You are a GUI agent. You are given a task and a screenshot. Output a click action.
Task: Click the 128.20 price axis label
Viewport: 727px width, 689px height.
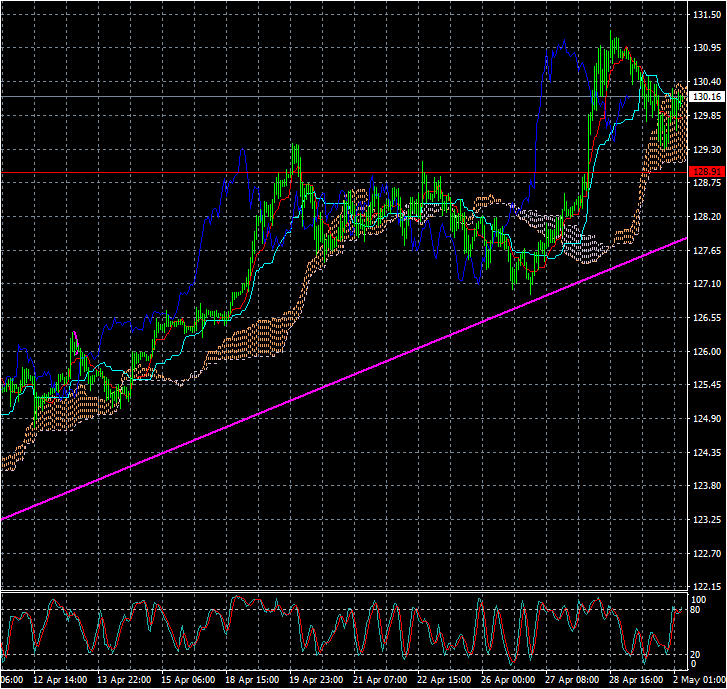pyautogui.click(x=707, y=217)
